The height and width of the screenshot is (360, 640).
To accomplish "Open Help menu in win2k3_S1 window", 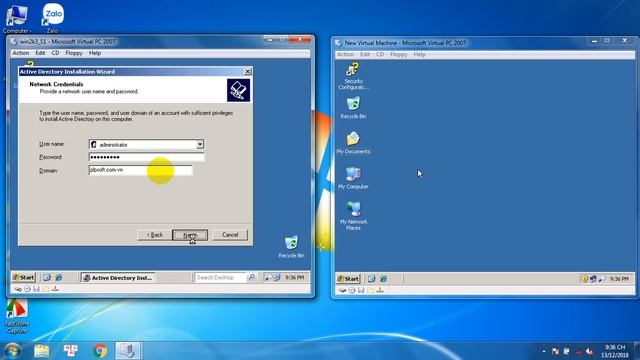I will point(95,53).
